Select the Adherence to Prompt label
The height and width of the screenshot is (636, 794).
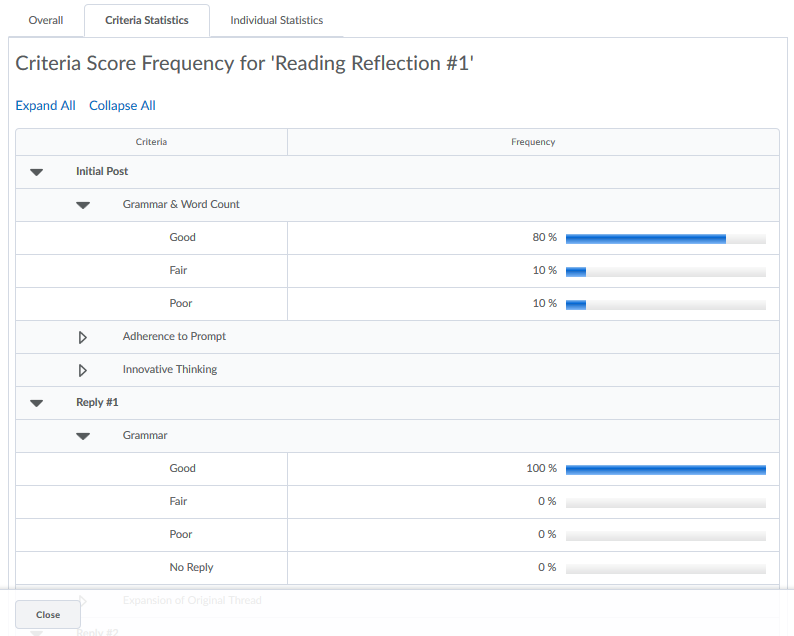click(174, 336)
